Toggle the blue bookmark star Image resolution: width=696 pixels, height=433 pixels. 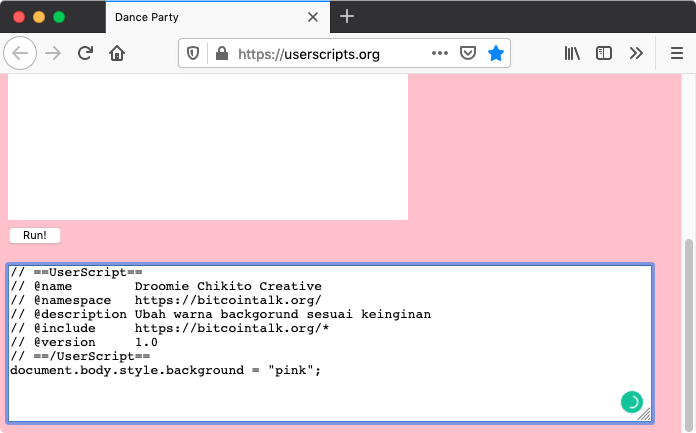496,53
